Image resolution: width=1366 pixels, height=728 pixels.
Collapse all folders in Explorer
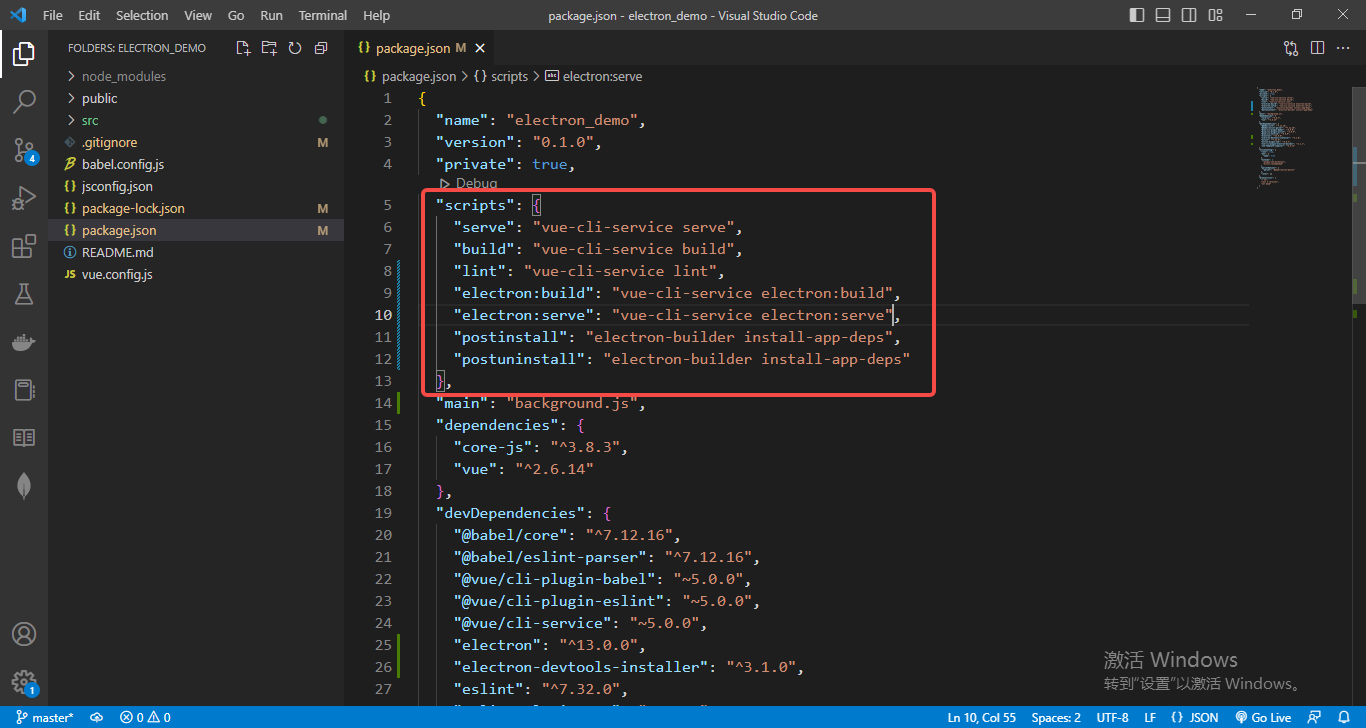coord(321,48)
